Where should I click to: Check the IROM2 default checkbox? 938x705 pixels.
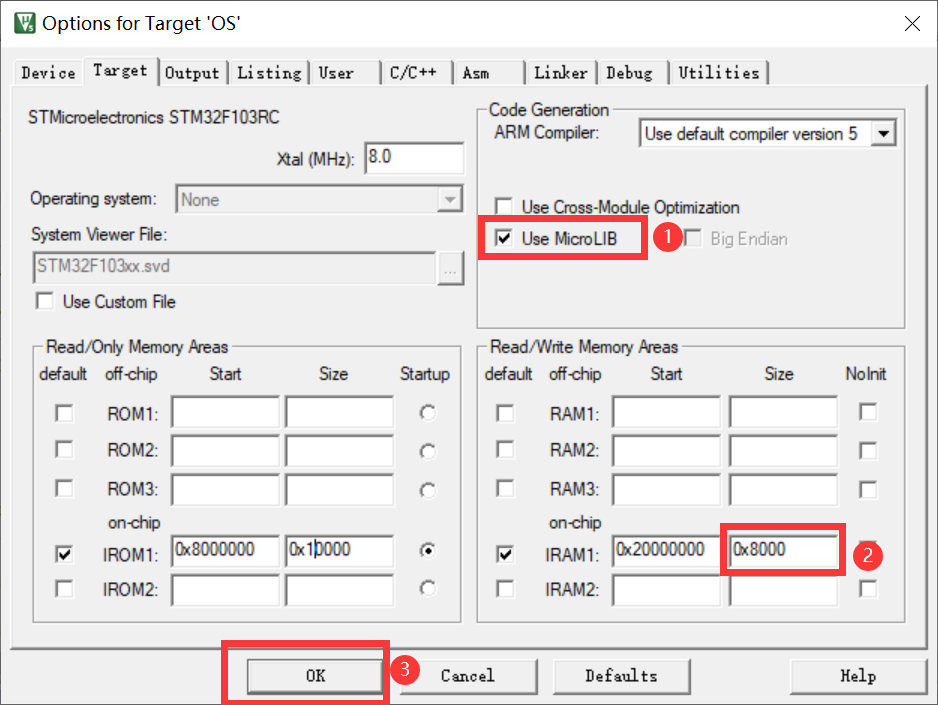pyautogui.click(x=64, y=589)
